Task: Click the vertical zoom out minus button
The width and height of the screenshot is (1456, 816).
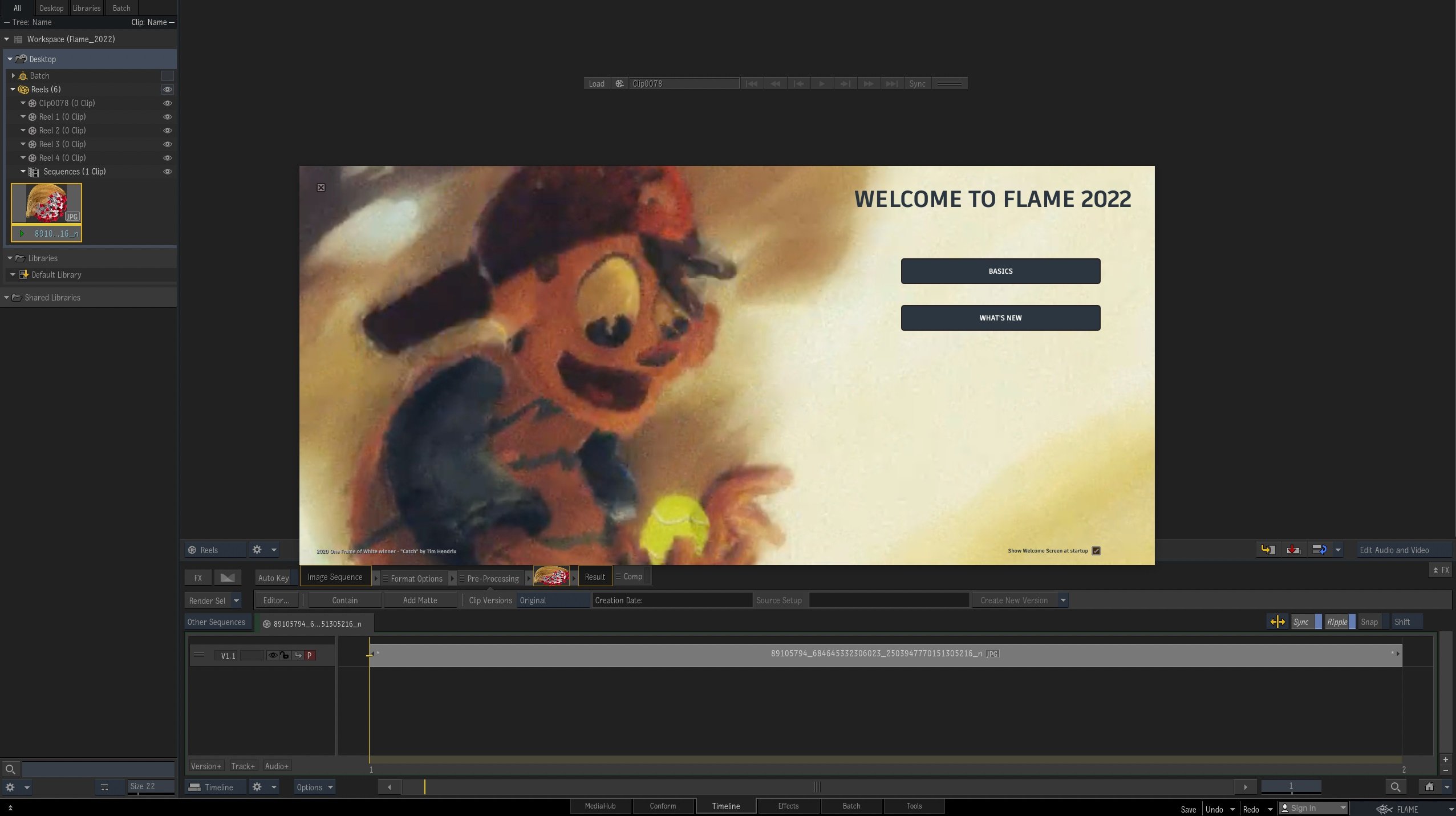Action: click(1445, 770)
